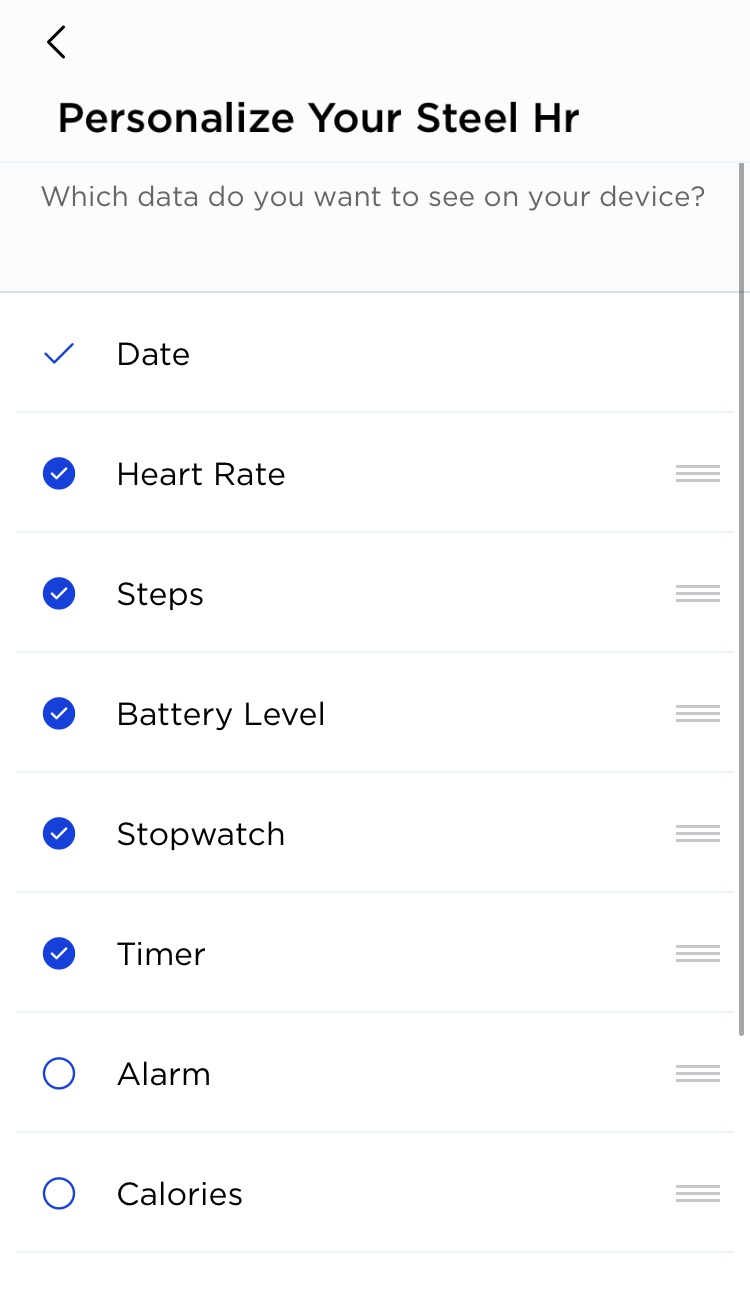750x1293 pixels.
Task: Disable the Steps data checkbox
Action: click(59, 594)
